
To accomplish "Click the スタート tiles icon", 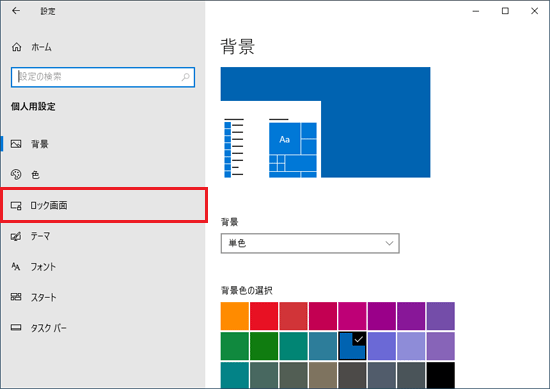I will [16, 297].
